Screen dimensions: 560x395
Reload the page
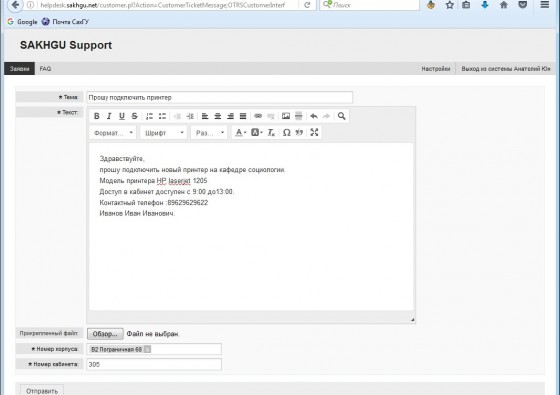pyautogui.click(x=307, y=5)
